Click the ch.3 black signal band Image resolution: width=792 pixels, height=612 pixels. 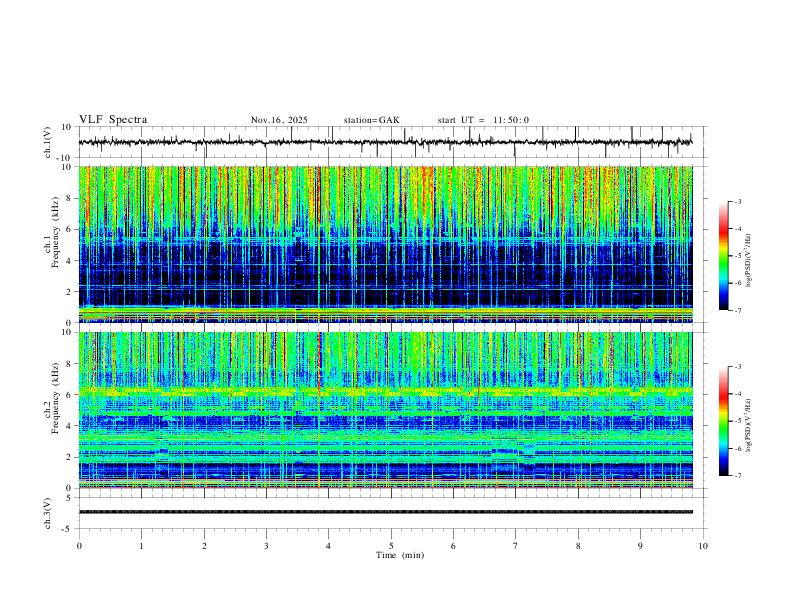[x=385, y=512]
